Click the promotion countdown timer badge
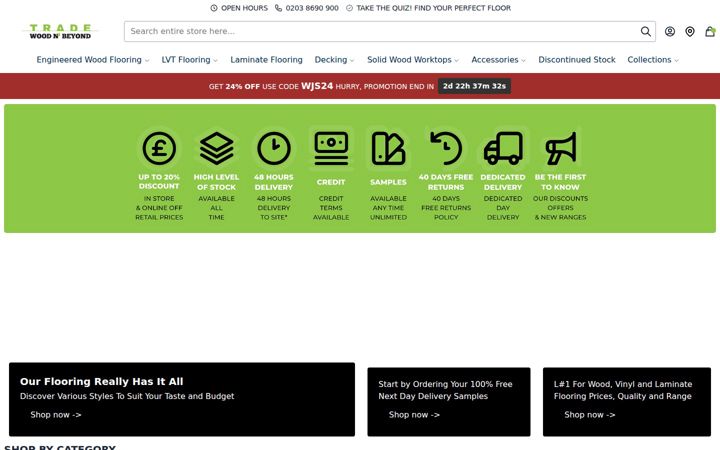This screenshot has width=720, height=450. tap(474, 86)
